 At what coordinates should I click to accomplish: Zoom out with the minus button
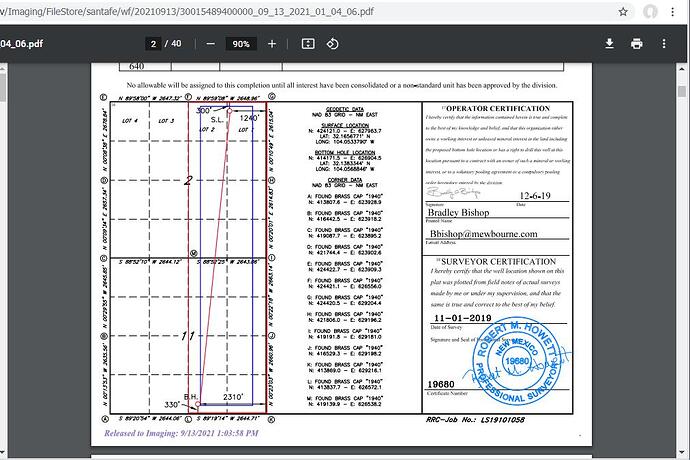tap(210, 44)
